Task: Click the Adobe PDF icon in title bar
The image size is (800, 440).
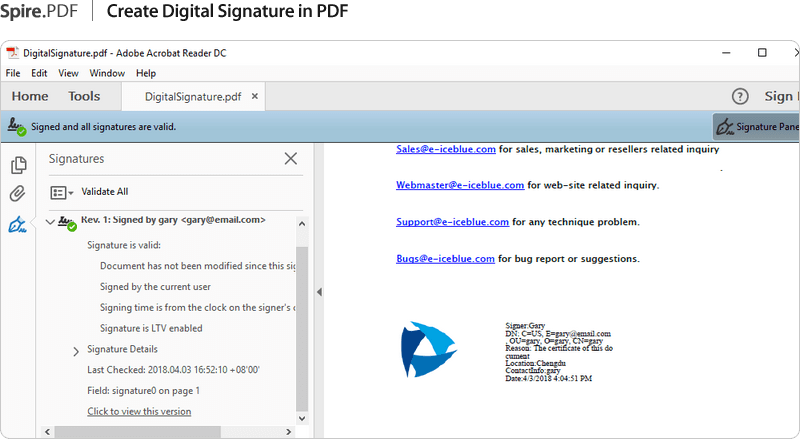Action: 13,53
